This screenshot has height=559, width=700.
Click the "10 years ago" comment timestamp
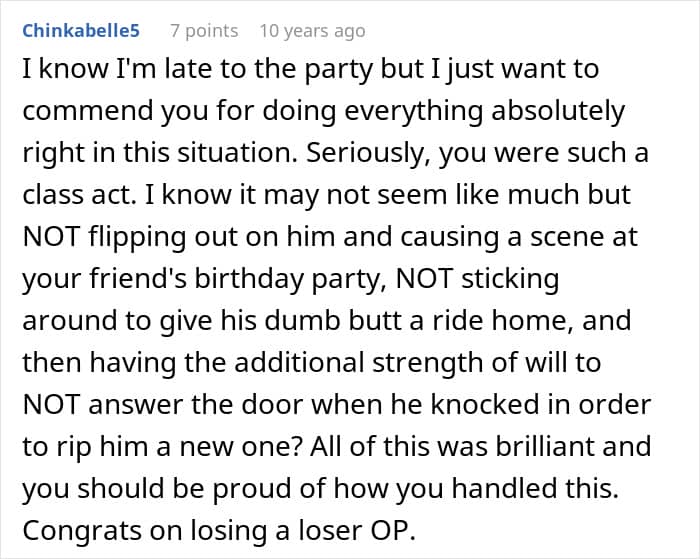[x=312, y=31]
